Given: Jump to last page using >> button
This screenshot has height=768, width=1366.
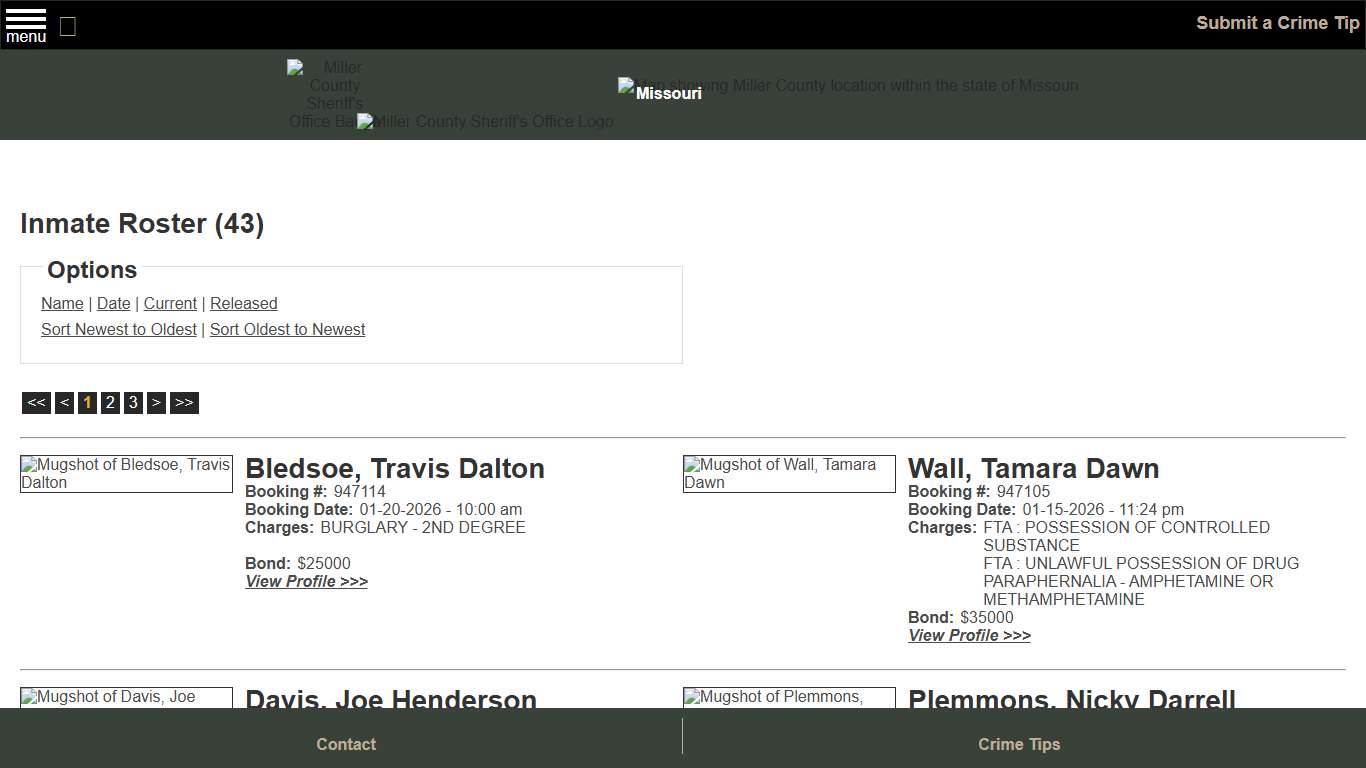Looking at the screenshot, I should click(x=184, y=402).
